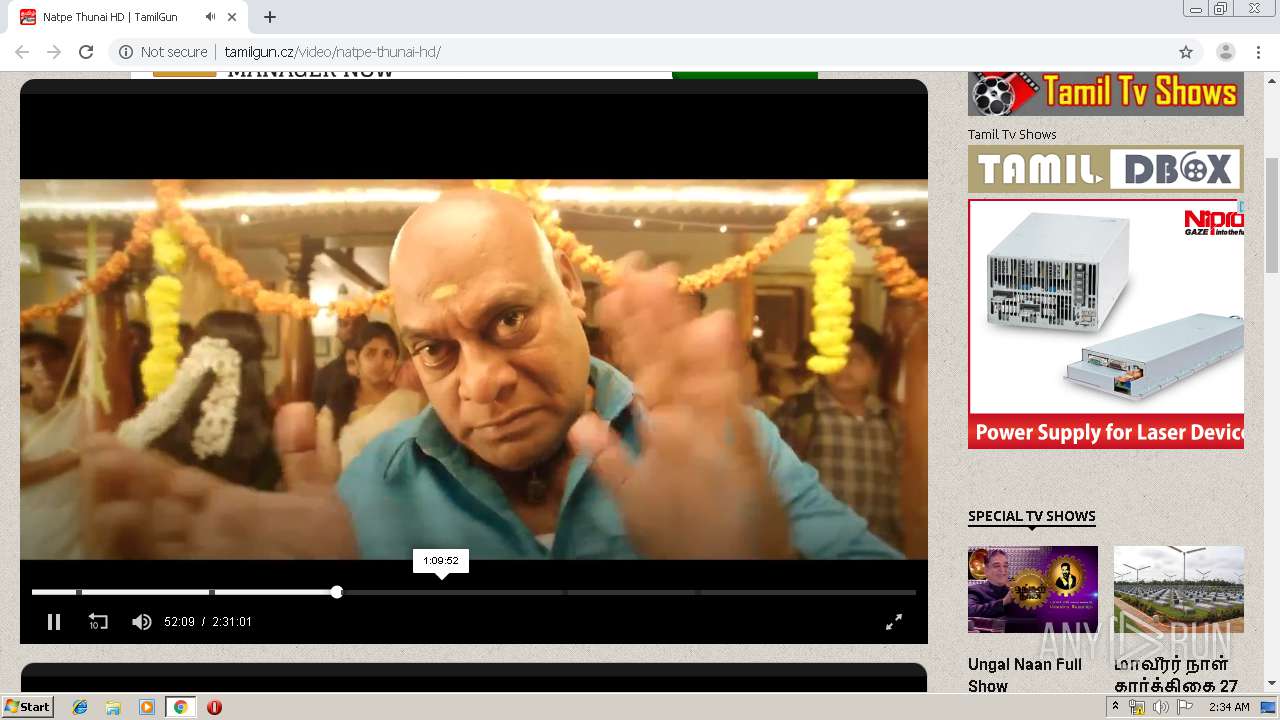1280x720 pixels.
Task: Enter fullscreen video mode
Action: [894, 622]
